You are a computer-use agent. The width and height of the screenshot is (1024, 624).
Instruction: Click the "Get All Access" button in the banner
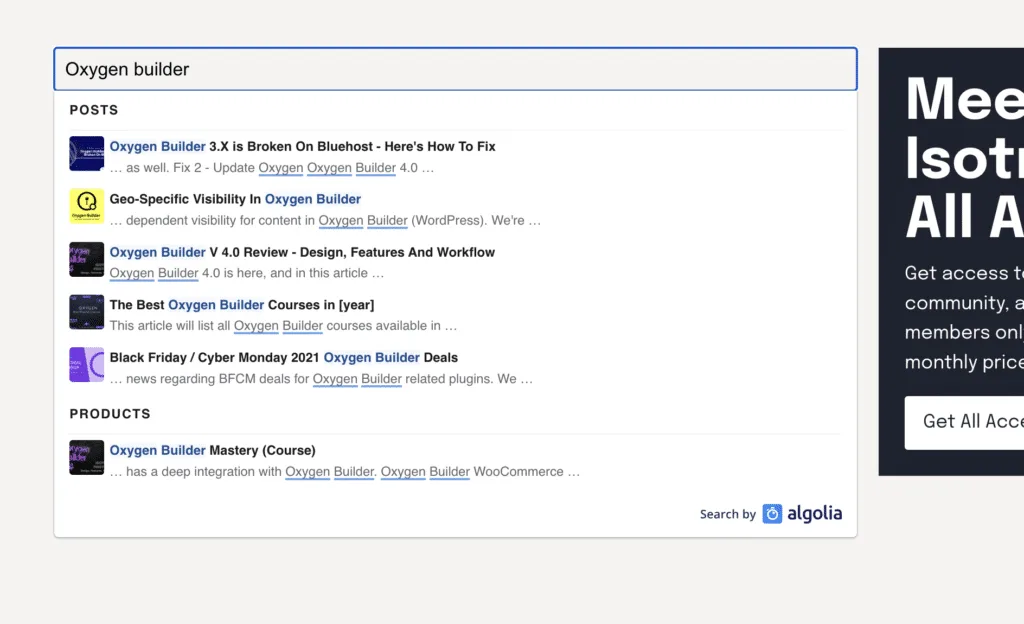tap(964, 422)
